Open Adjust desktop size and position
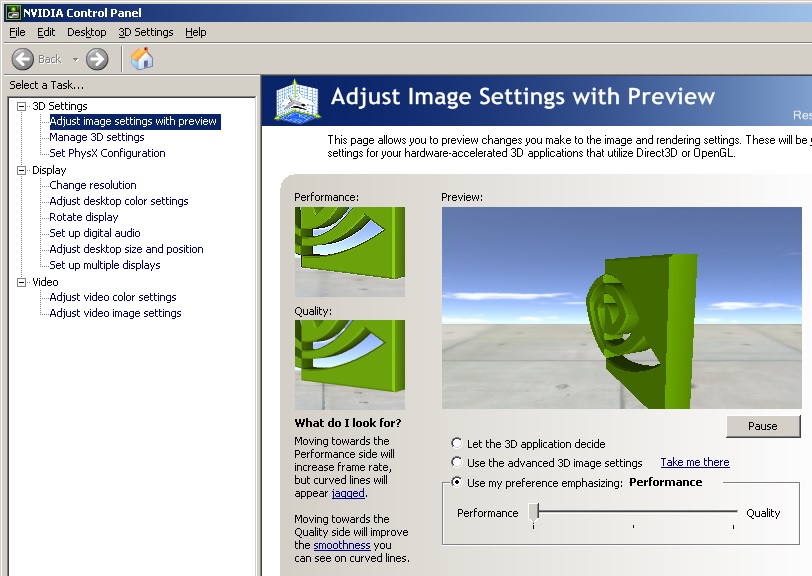This screenshot has height=576, width=812. coord(126,250)
